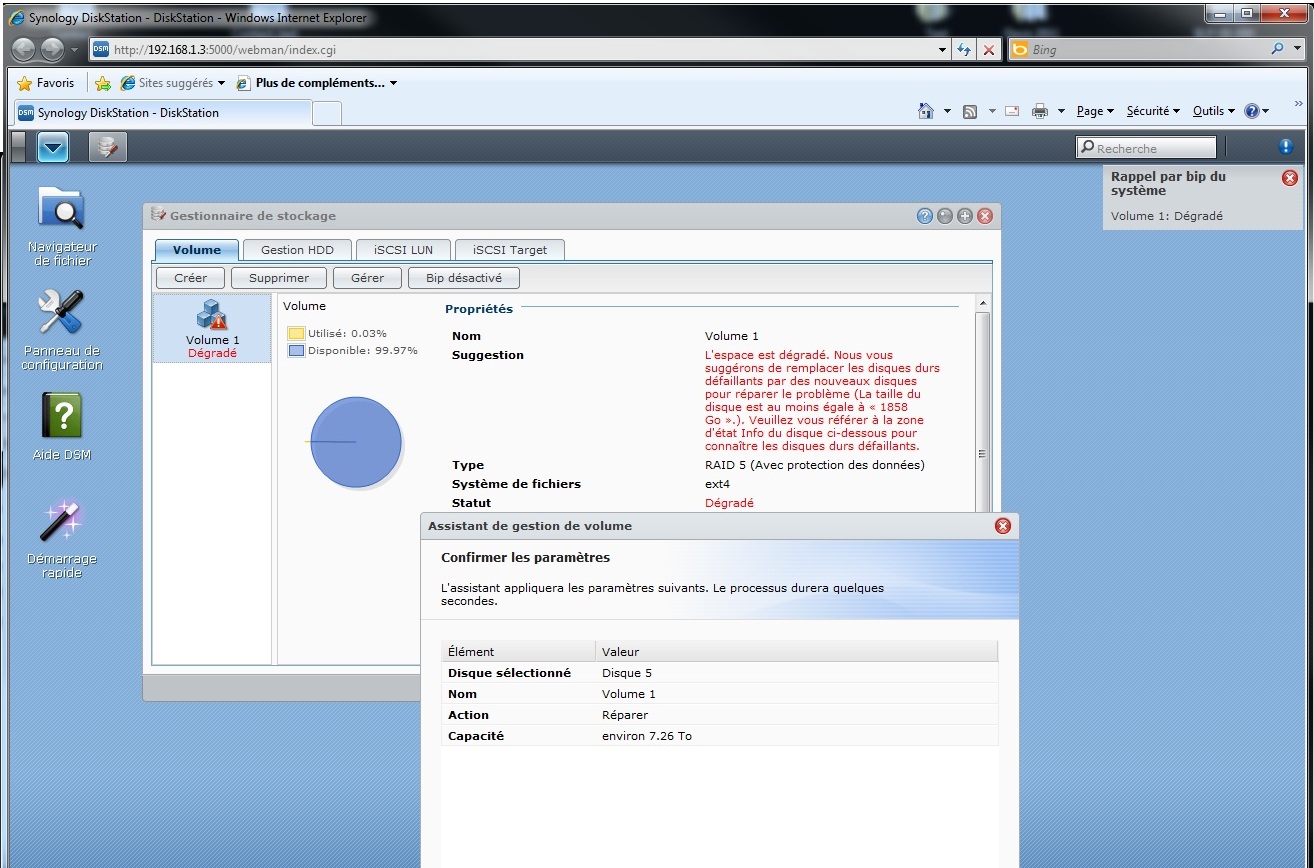This screenshot has width=1314, height=868.
Task: Open the Outils menu
Action: (1213, 111)
